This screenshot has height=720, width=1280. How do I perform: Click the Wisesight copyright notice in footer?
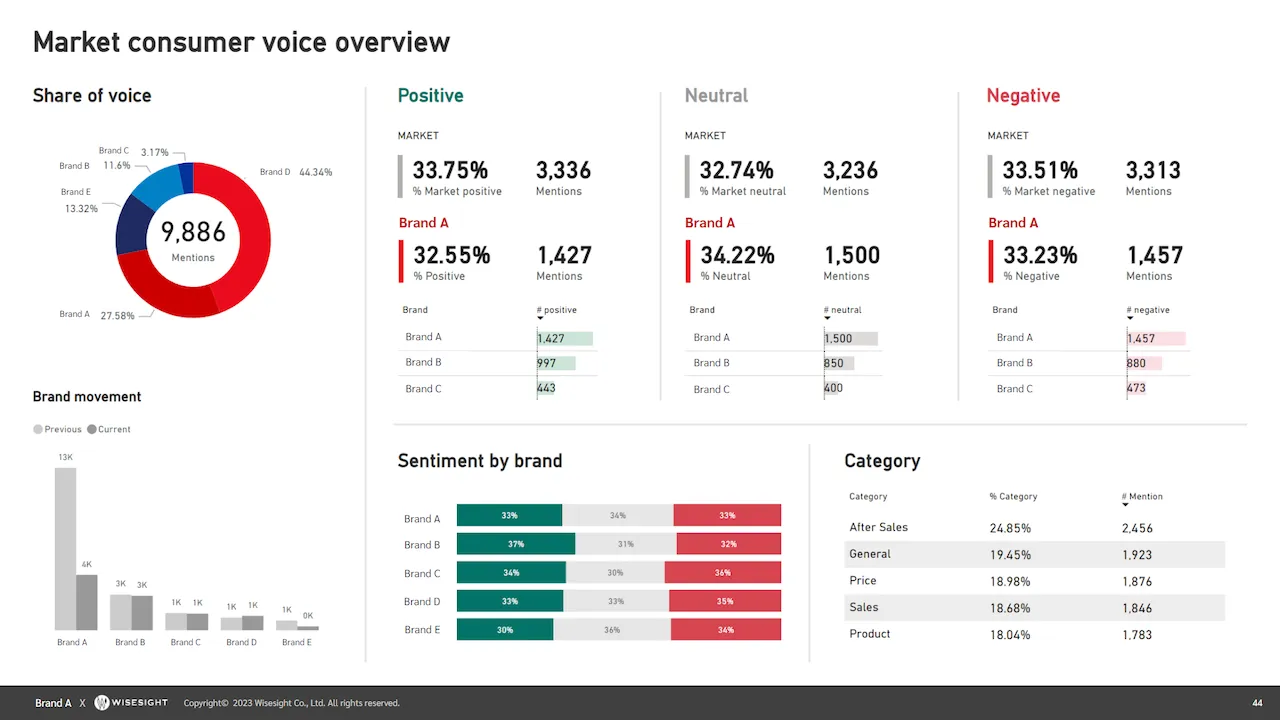coord(291,703)
